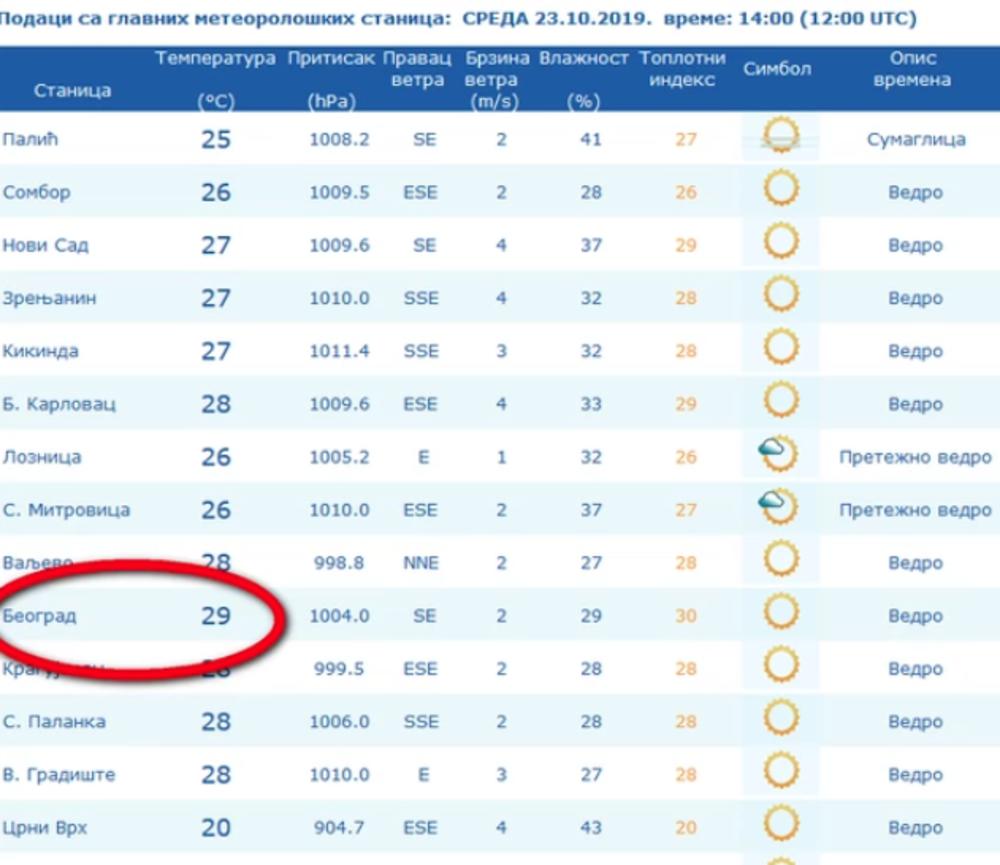The image size is (1000, 865).
Task: Click the temperature value 29 for Београд
Action: [216, 616]
